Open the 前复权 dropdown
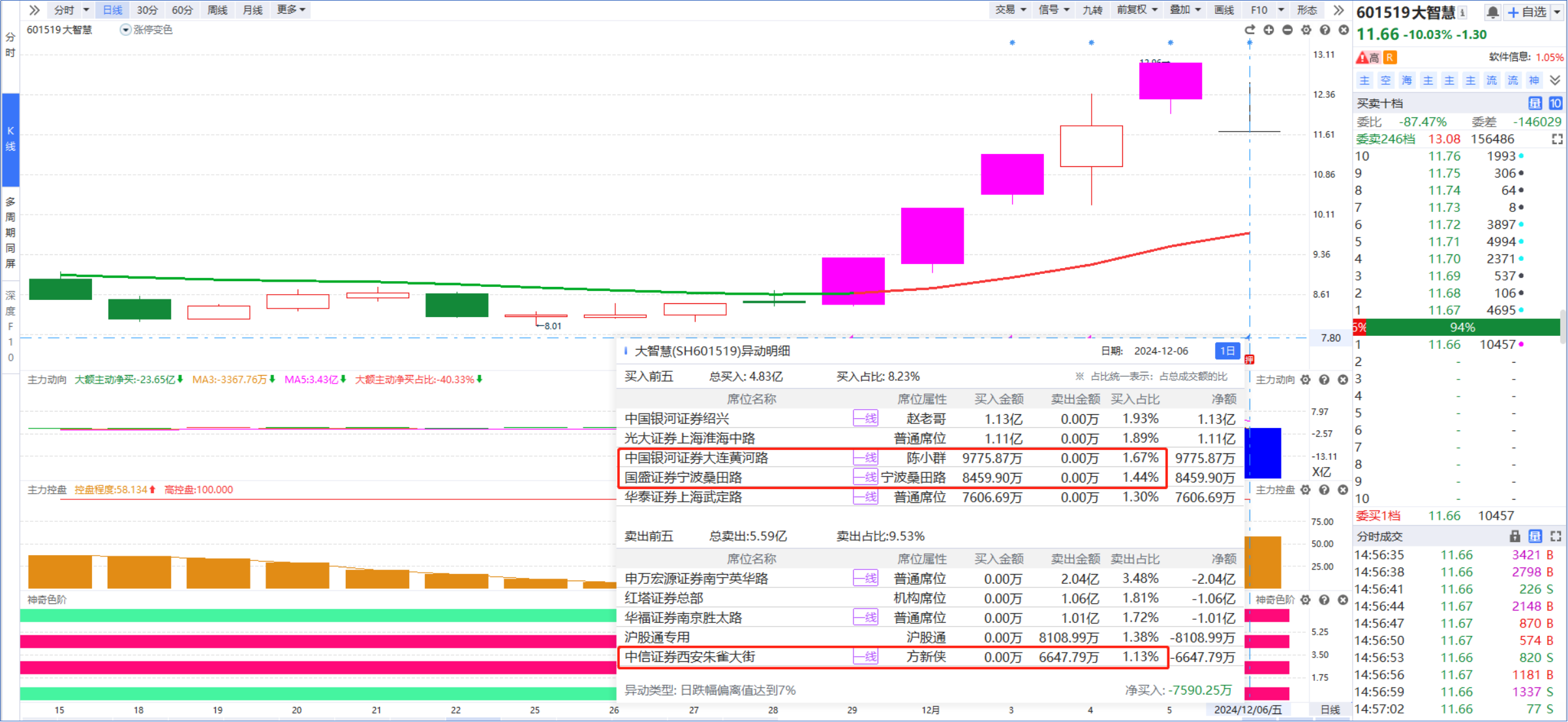The width and height of the screenshot is (1568, 722). [x=1137, y=10]
